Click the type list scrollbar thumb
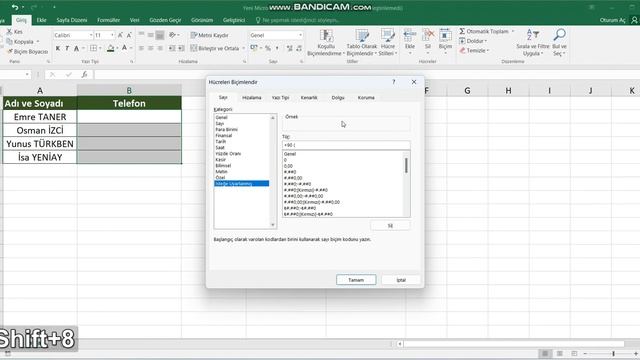 click(x=406, y=166)
